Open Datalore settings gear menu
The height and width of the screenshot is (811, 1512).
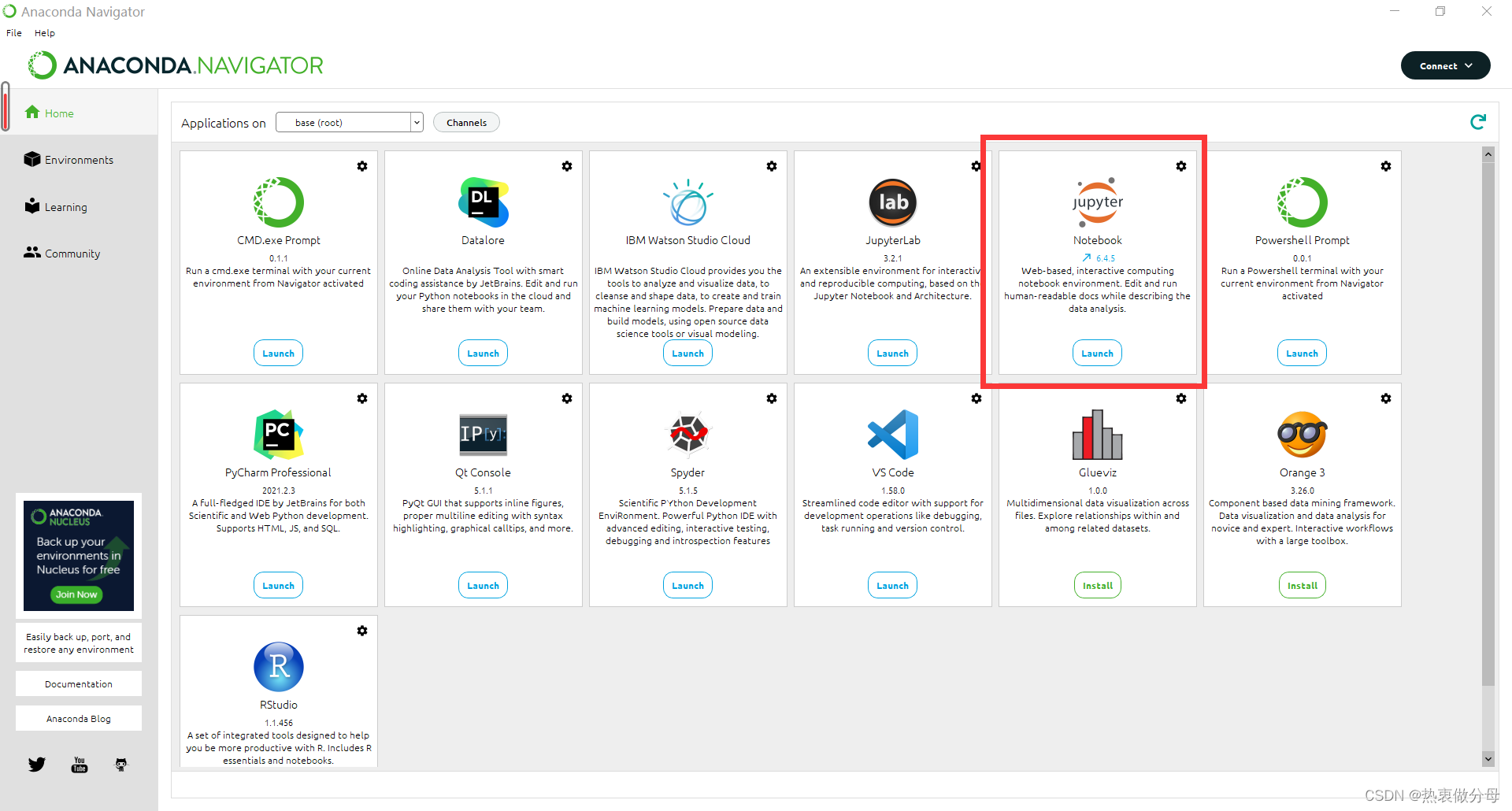tap(567, 166)
